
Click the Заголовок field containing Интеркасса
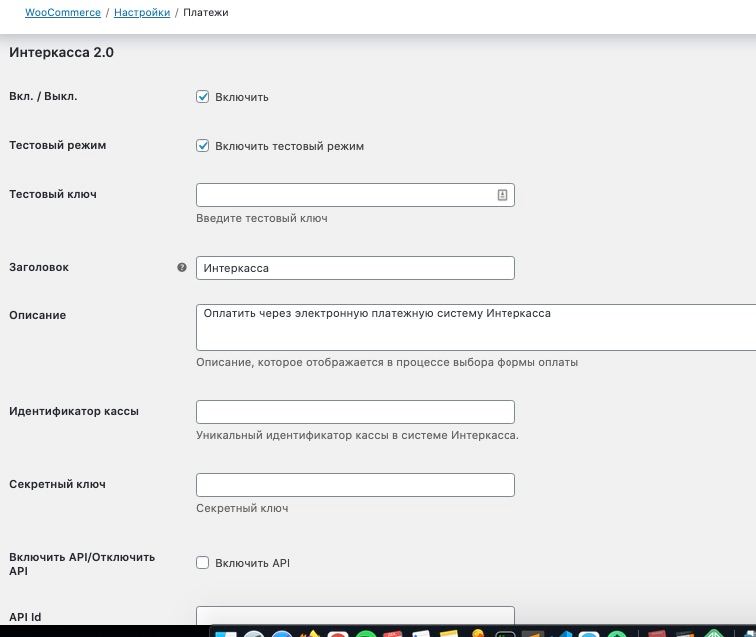(355, 268)
